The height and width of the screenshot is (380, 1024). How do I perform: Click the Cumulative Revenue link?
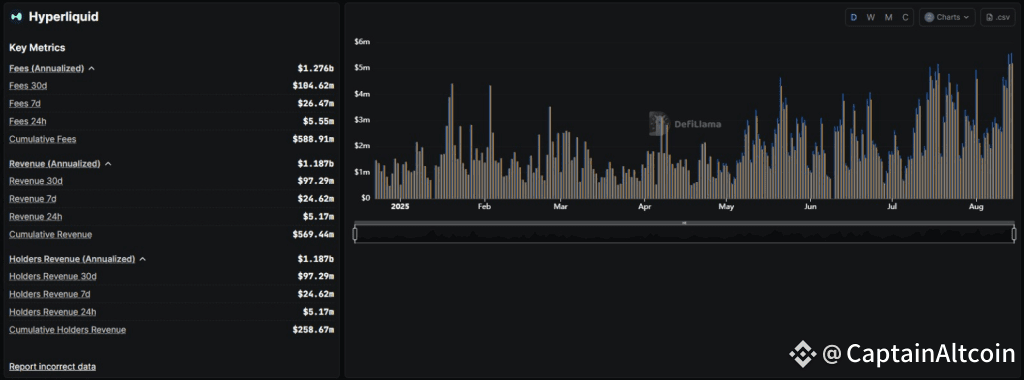pos(50,234)
